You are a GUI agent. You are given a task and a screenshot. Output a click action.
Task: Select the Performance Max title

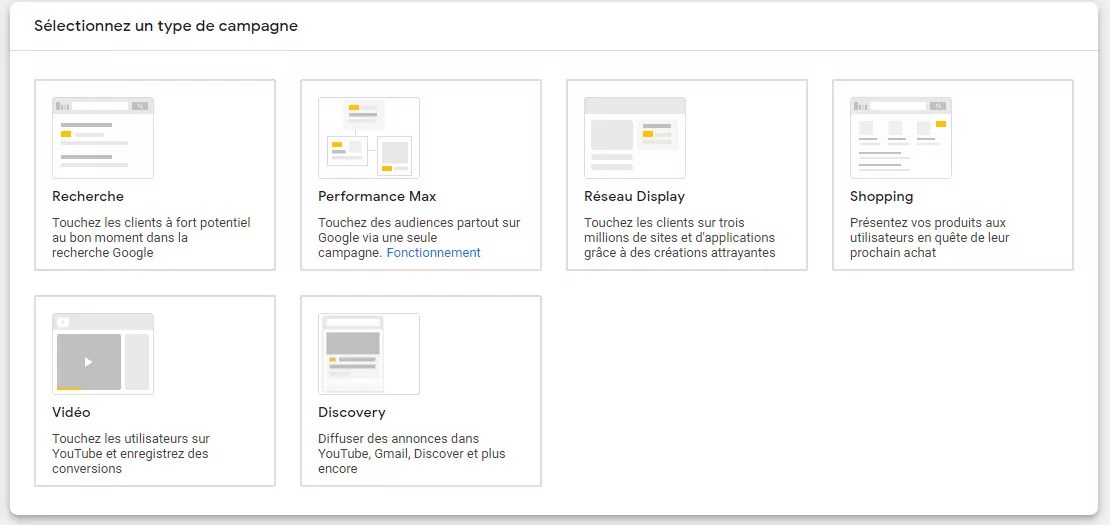click(x=377, y=197)
